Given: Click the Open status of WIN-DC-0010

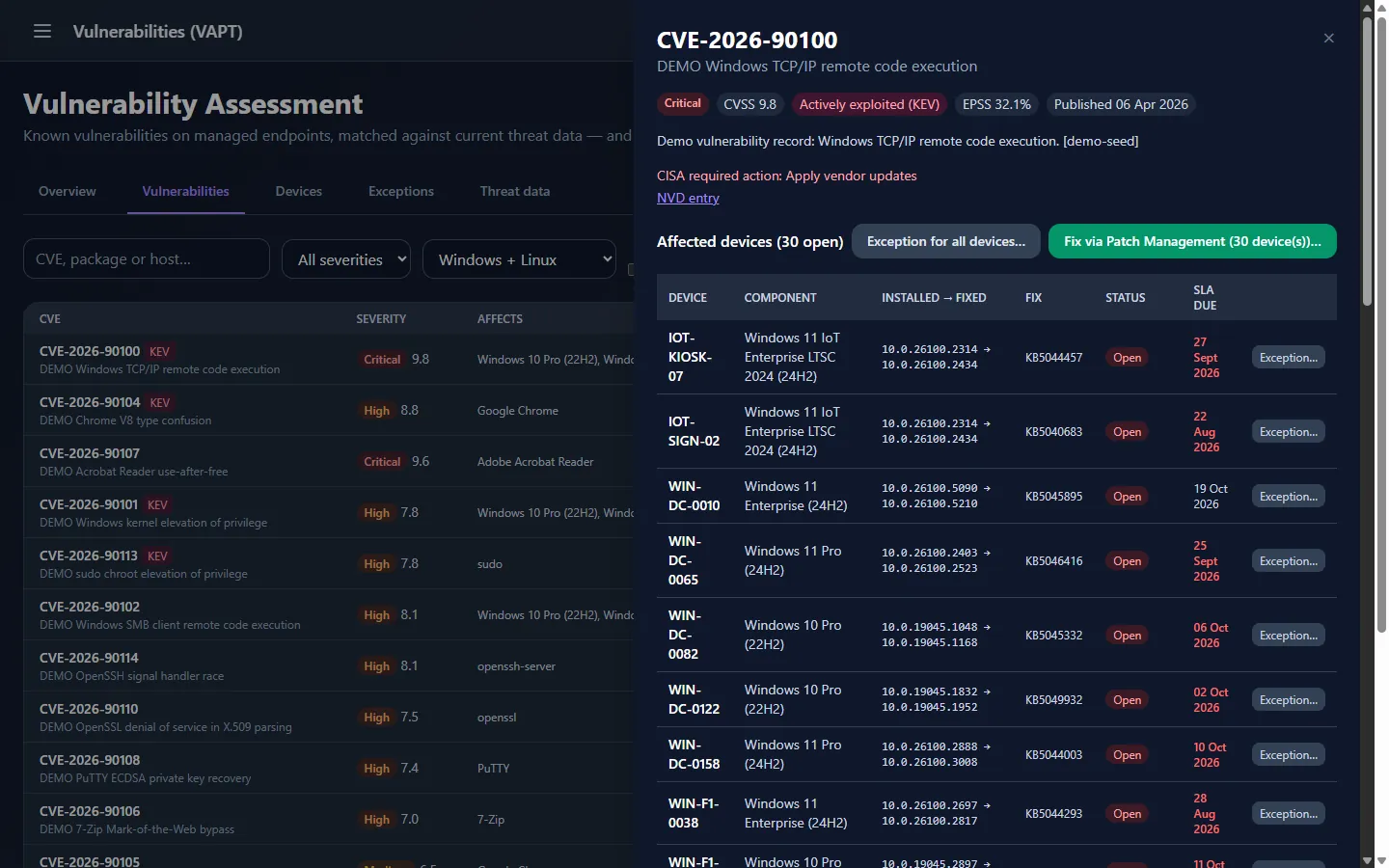Looking at the screenshot, I should click(1127, 496).
